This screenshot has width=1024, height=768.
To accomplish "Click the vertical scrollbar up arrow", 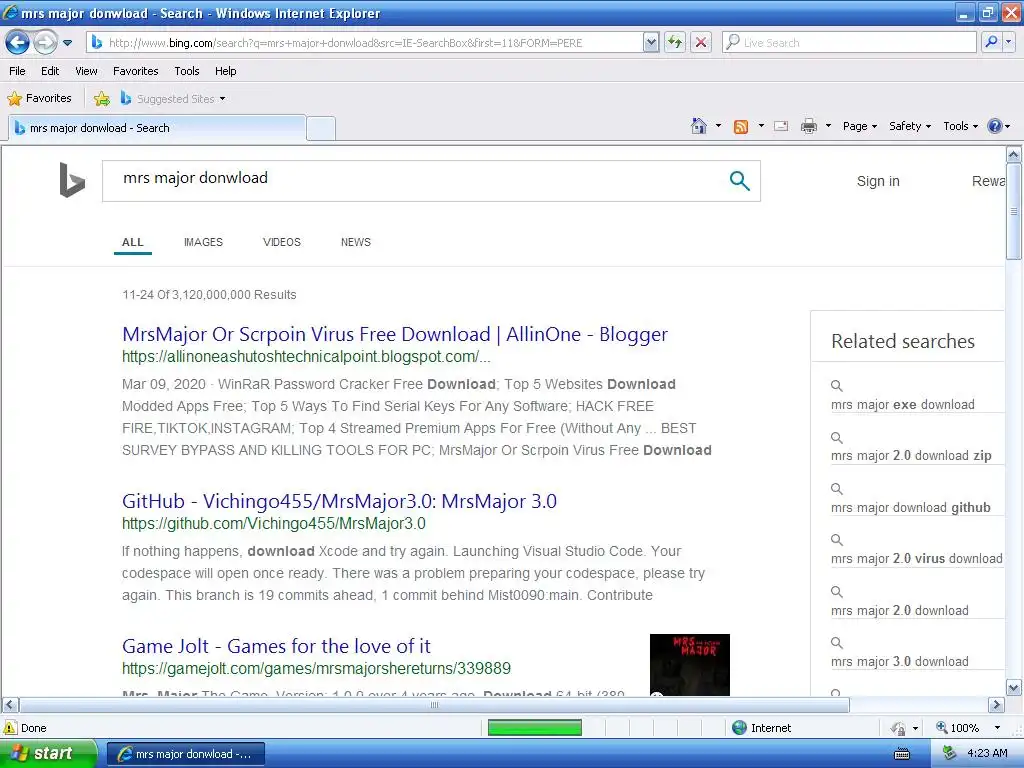I will 1014,155.
